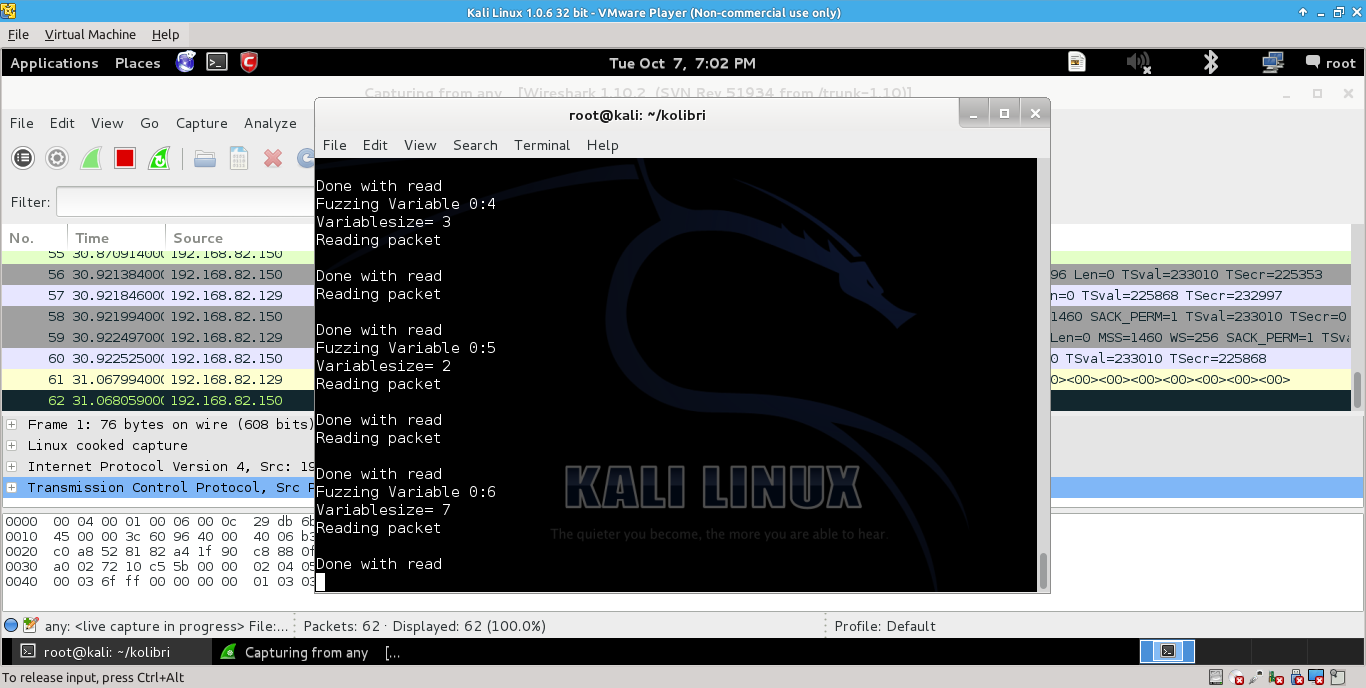Image resolution: width=1366 pixels, height=688 pixels.
Task: Open the Wireshark File menu
Action: click(22, 123)
